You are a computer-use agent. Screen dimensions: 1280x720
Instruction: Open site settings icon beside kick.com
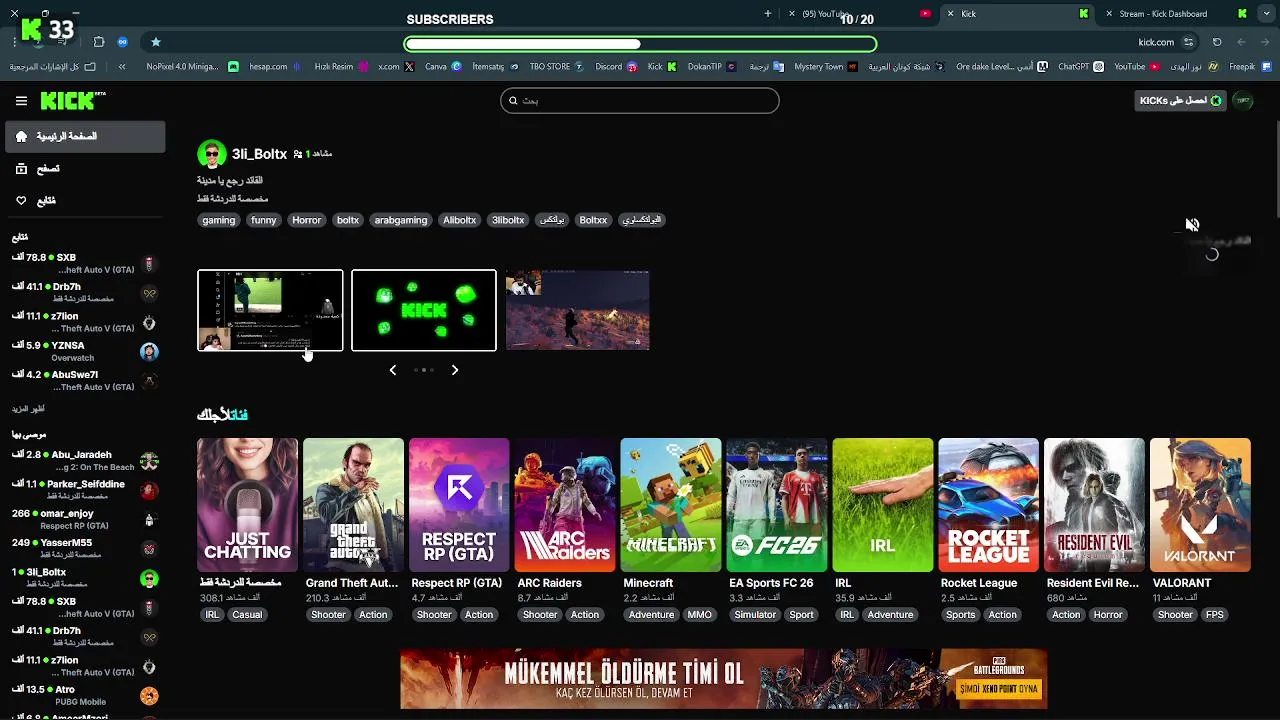point(1188,42)
